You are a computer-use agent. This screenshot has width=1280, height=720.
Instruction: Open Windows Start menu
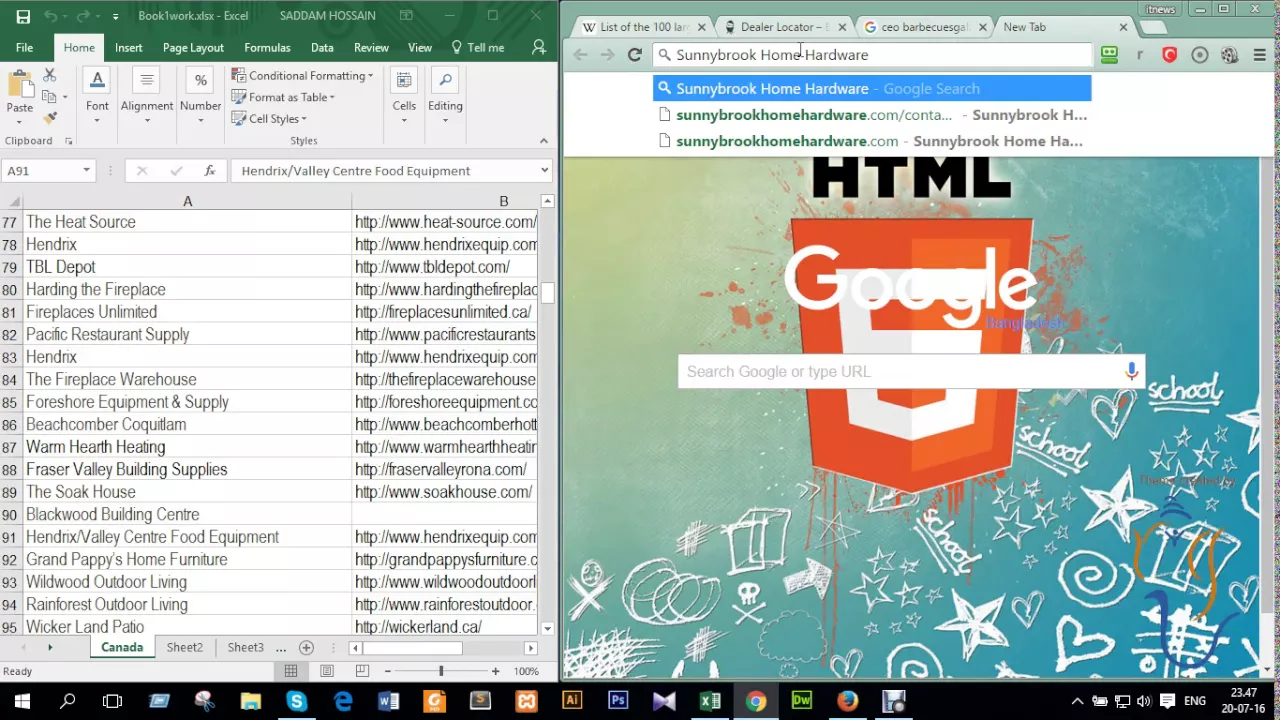click(22, 701)
